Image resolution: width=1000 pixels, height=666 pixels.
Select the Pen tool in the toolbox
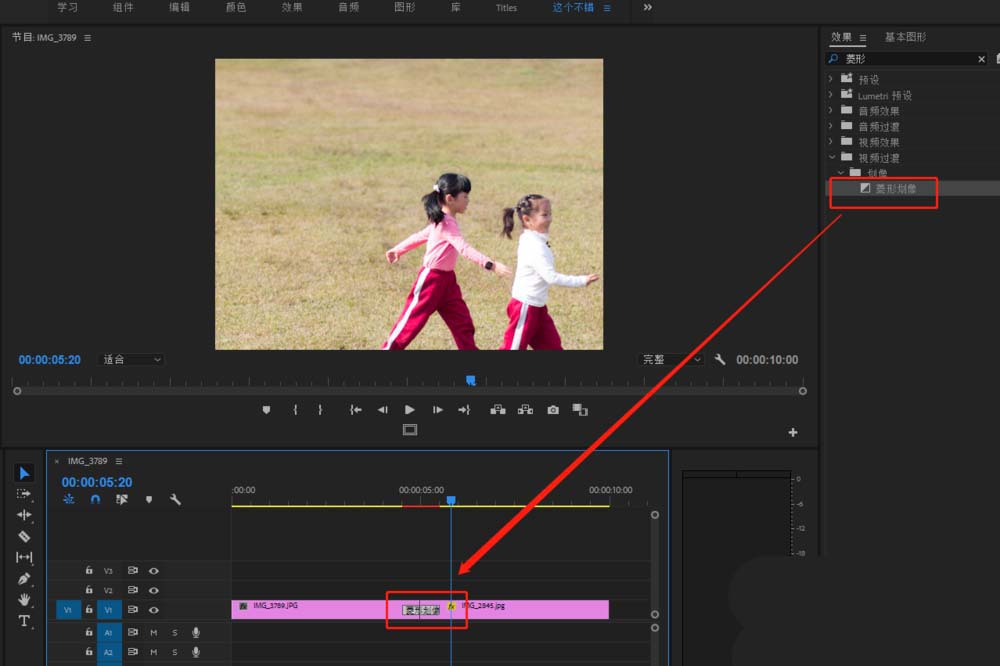pos(25,578)
